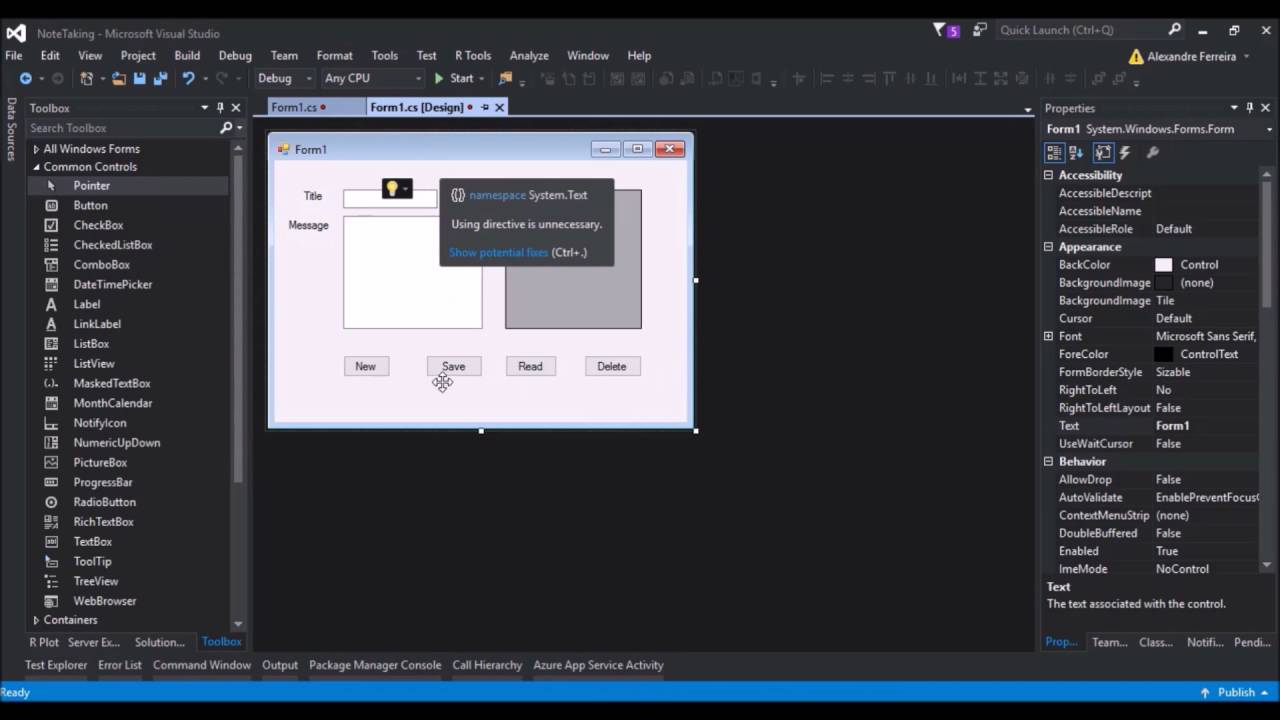Screen dimensions: 1280x720
Task: Click the Property Pages wrench icon
Action: [1152, 152]
